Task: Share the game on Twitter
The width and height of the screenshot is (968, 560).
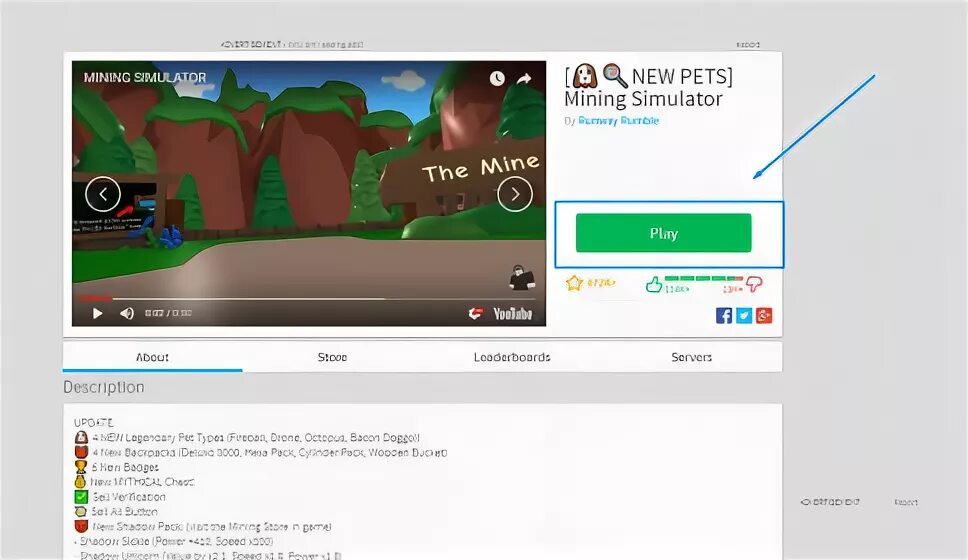Action: pos(744,316)
